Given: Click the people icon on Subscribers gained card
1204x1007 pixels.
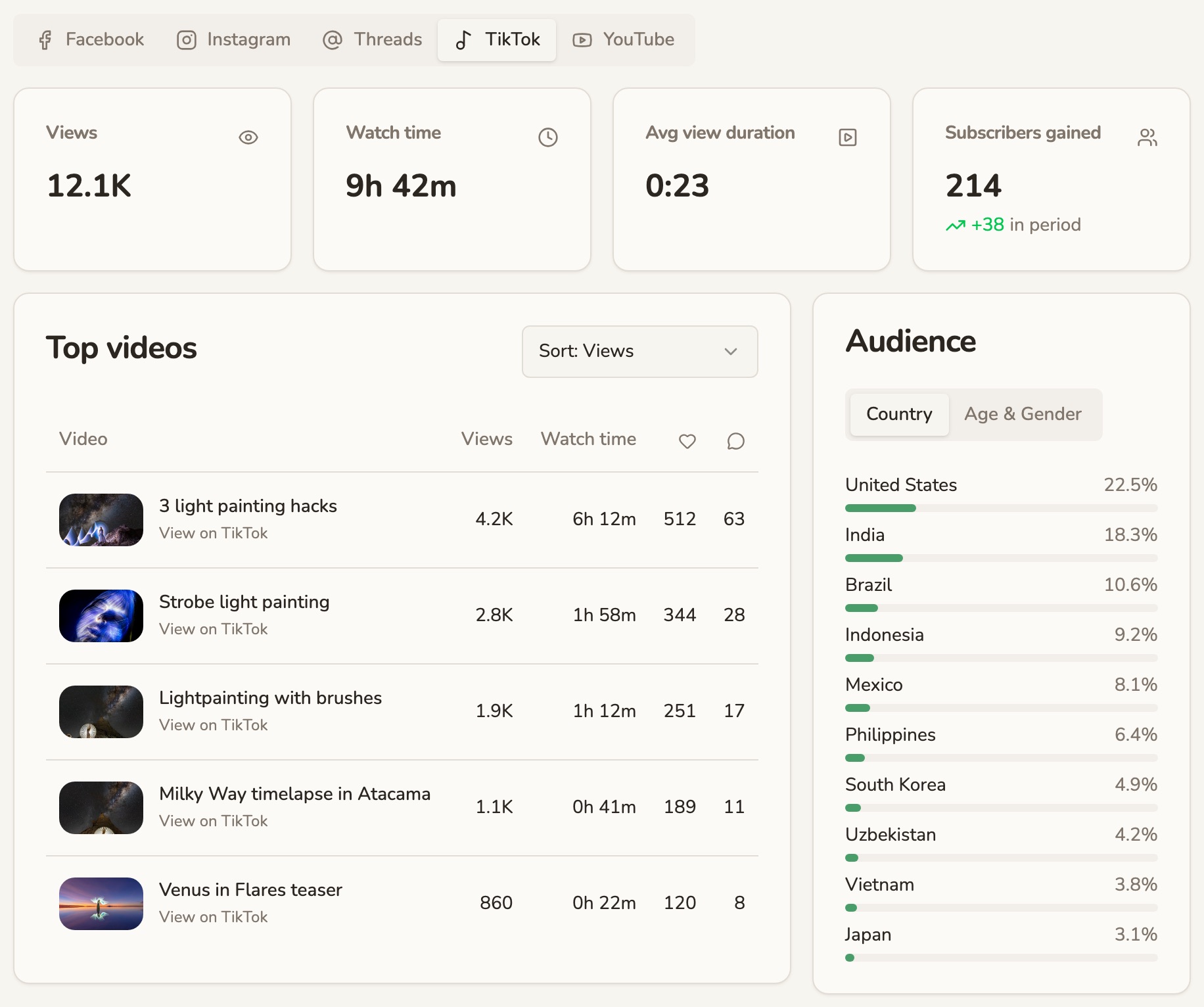Looking at the screenshot, I should tap(1147, 137).
